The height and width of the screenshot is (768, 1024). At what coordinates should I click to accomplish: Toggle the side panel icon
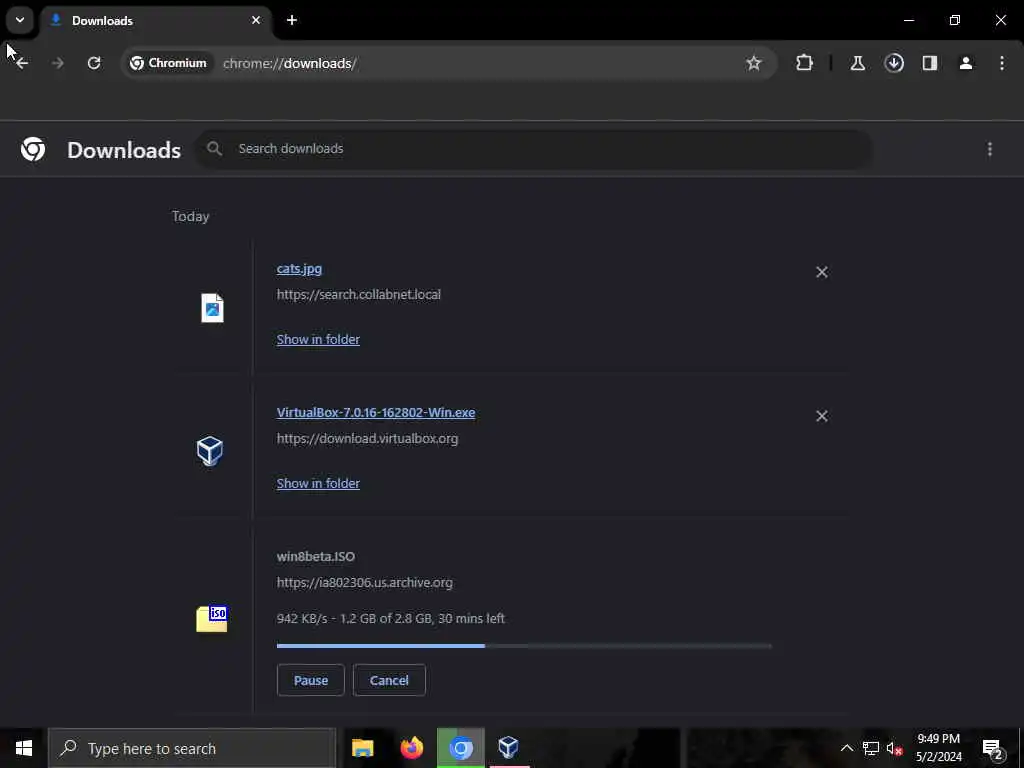[x=930, y=63]
